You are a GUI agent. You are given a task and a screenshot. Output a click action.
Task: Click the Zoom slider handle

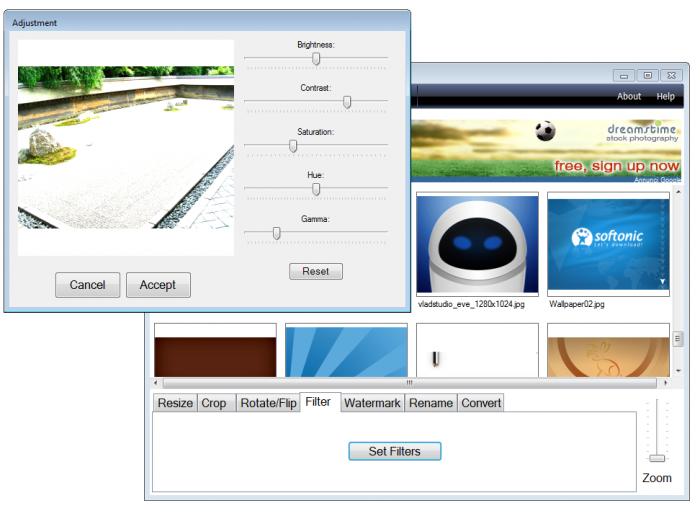[657, 458]
